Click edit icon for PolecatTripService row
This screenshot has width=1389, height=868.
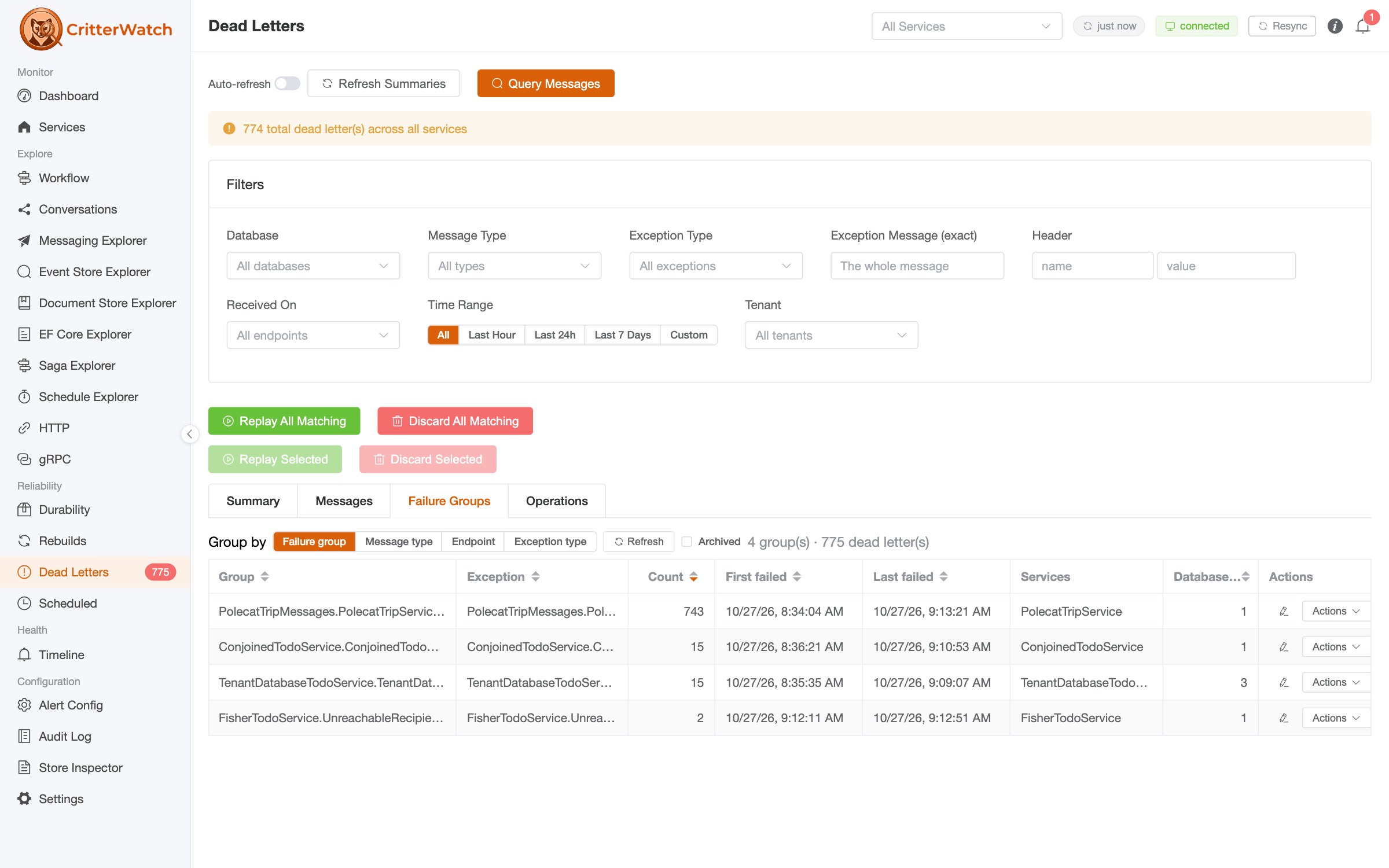[x=1283, y=611]
